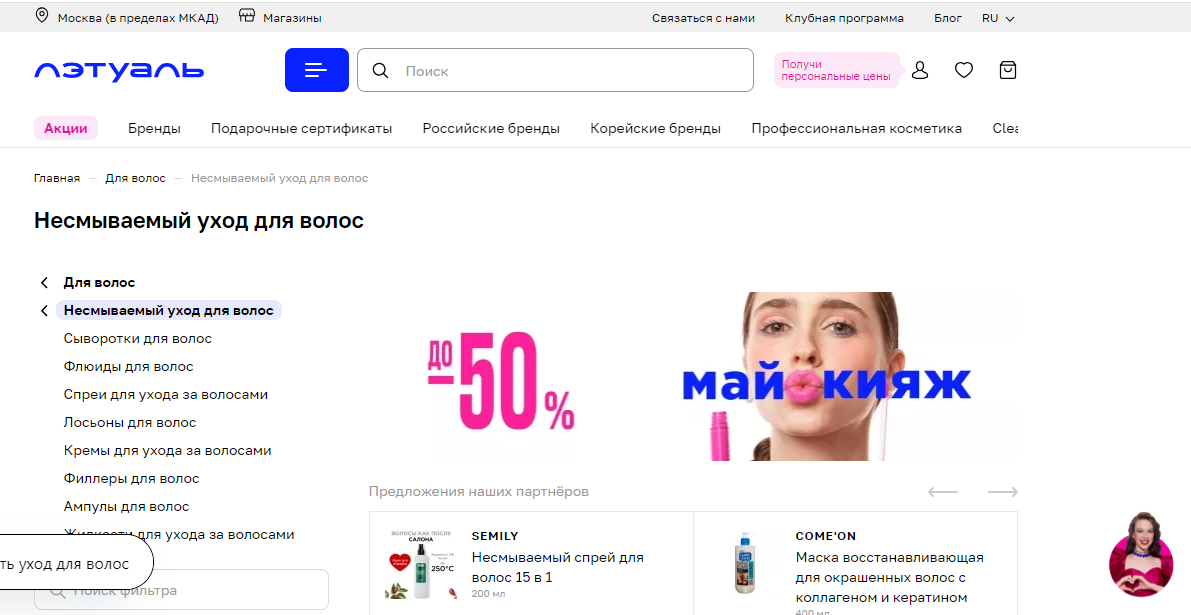Open the Клубная программа link

(x=844, y=18)
